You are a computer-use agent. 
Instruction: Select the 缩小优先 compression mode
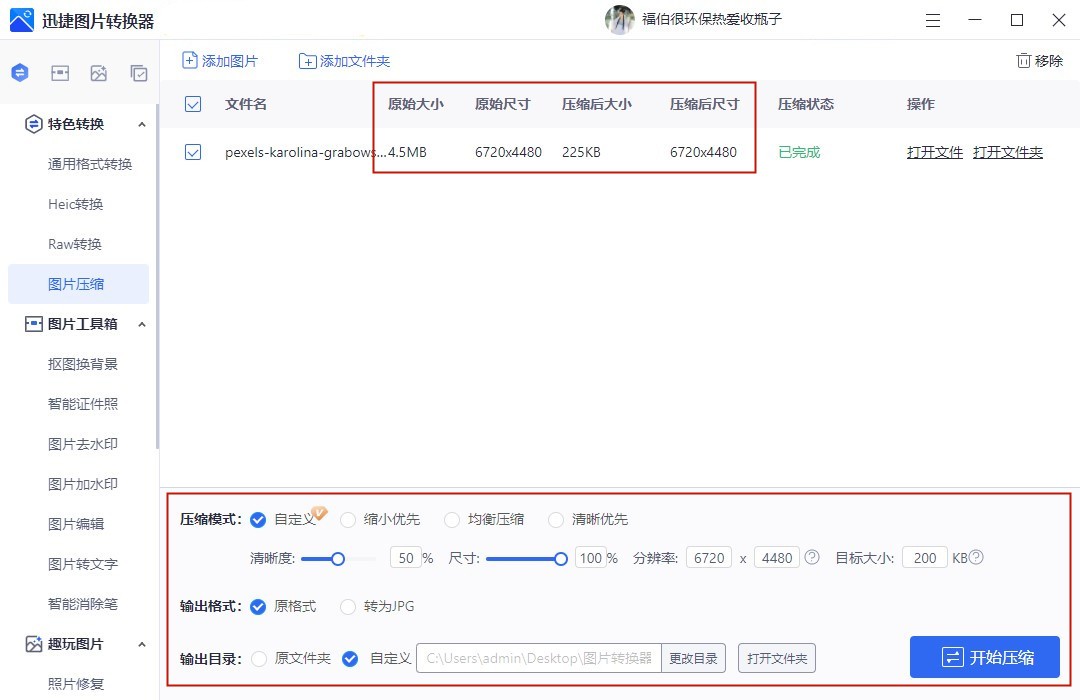click(348, 519)
